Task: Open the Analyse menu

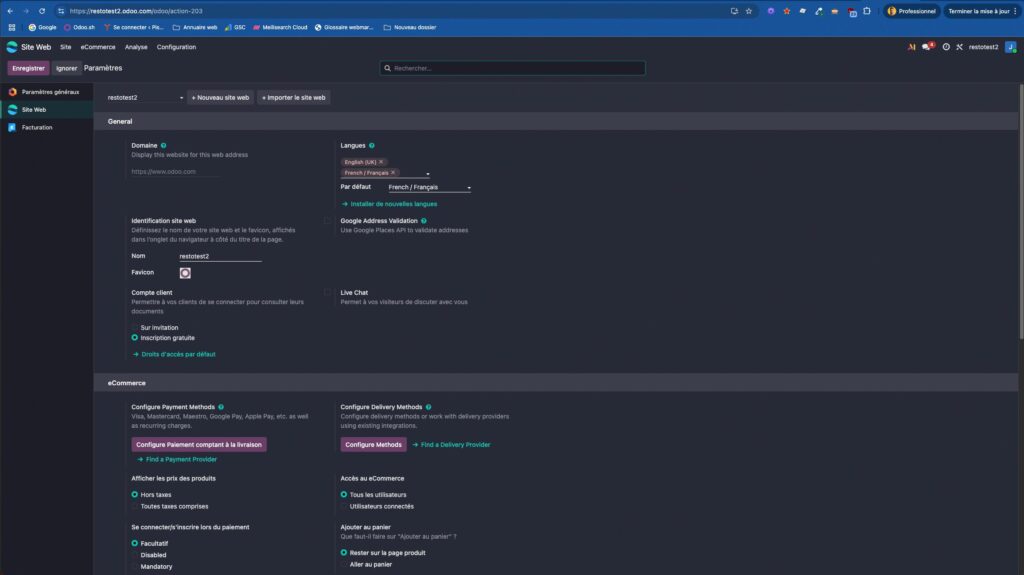Action: 136,47
